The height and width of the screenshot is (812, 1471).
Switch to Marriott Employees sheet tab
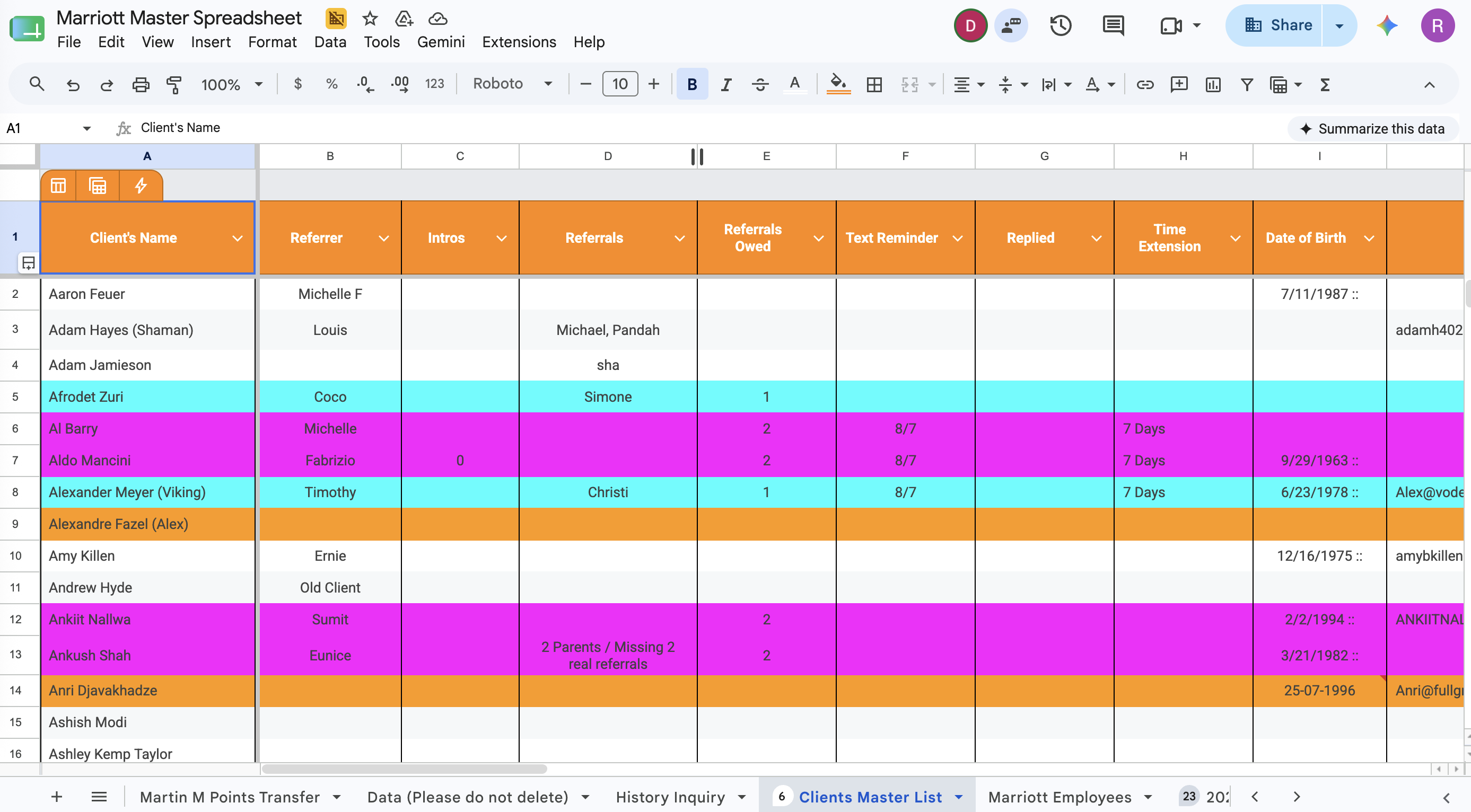pyautogui.click(x=1060, y=797)
